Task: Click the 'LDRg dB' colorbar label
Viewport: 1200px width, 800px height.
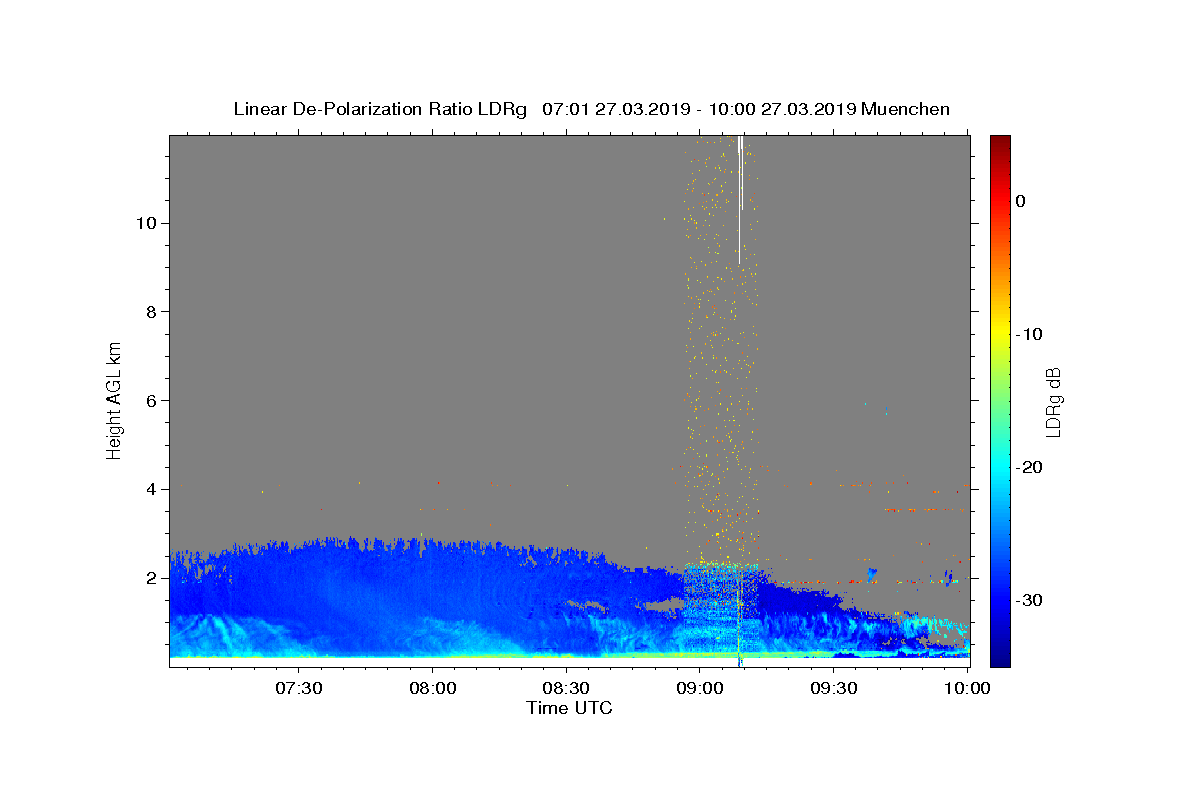Action: pos(1053,401)
